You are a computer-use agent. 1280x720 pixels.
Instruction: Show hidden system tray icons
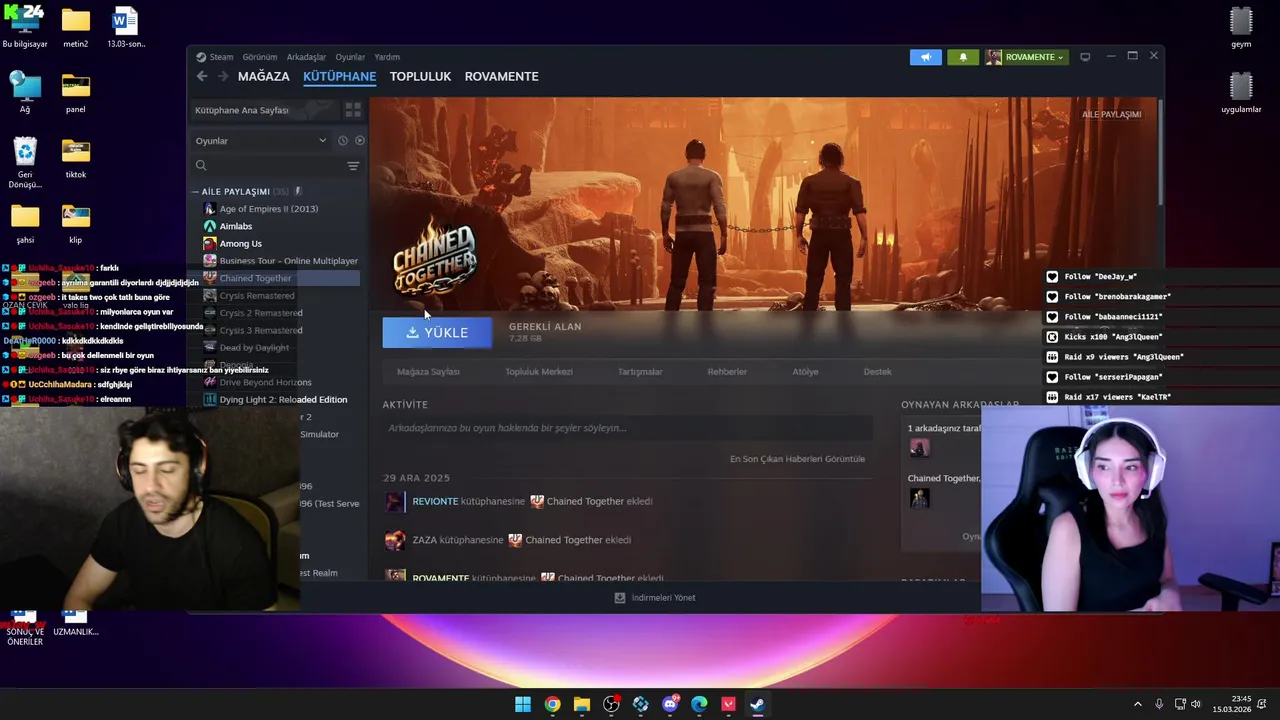click(x=1137, y=704)
